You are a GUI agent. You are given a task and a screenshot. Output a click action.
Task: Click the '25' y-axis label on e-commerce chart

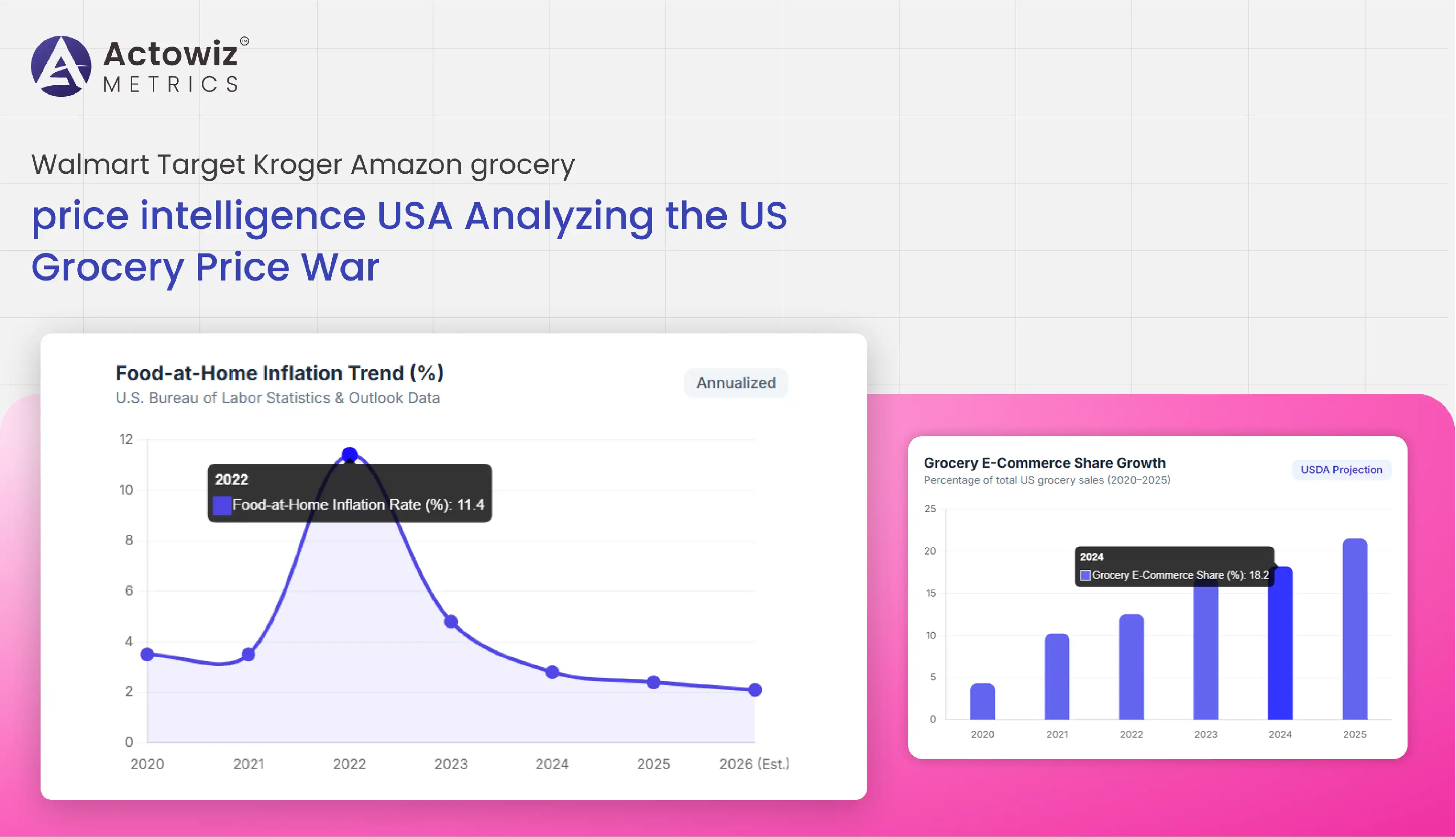click(x=930, y=509)
